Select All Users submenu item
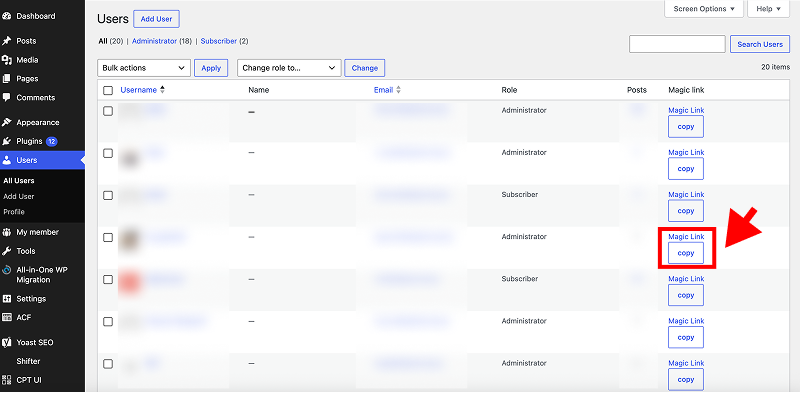 click(19, 181)
